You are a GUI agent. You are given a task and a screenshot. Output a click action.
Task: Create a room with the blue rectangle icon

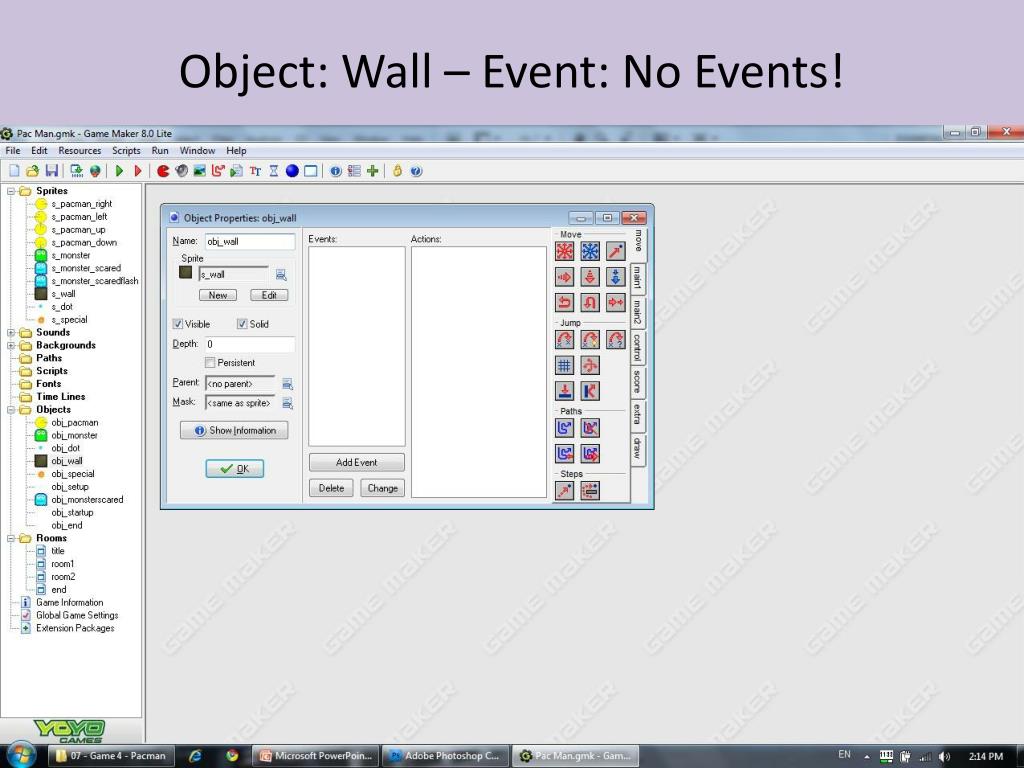pyautogui.click(x=311, y=171)
